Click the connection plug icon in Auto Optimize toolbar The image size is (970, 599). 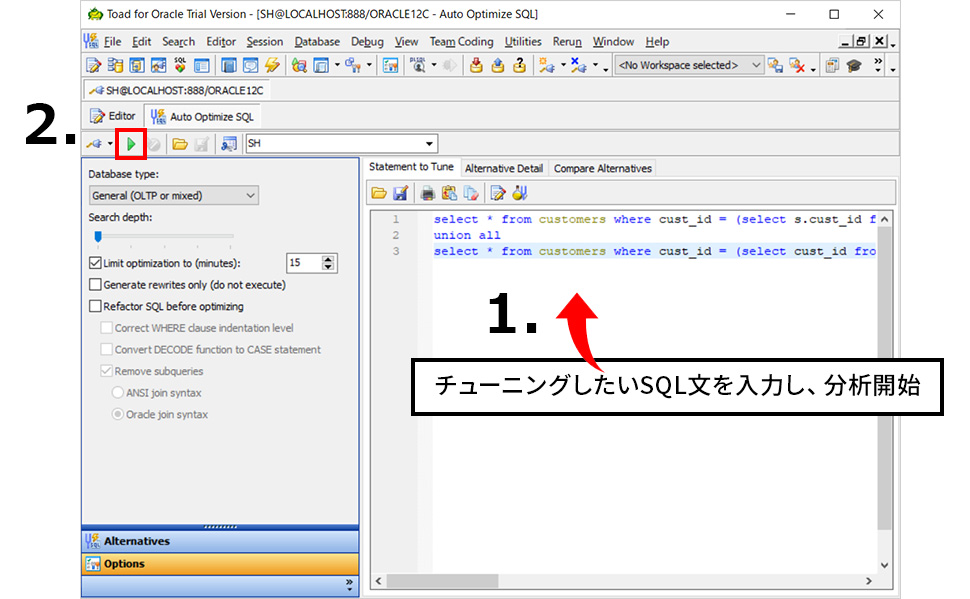coord(95,144)
